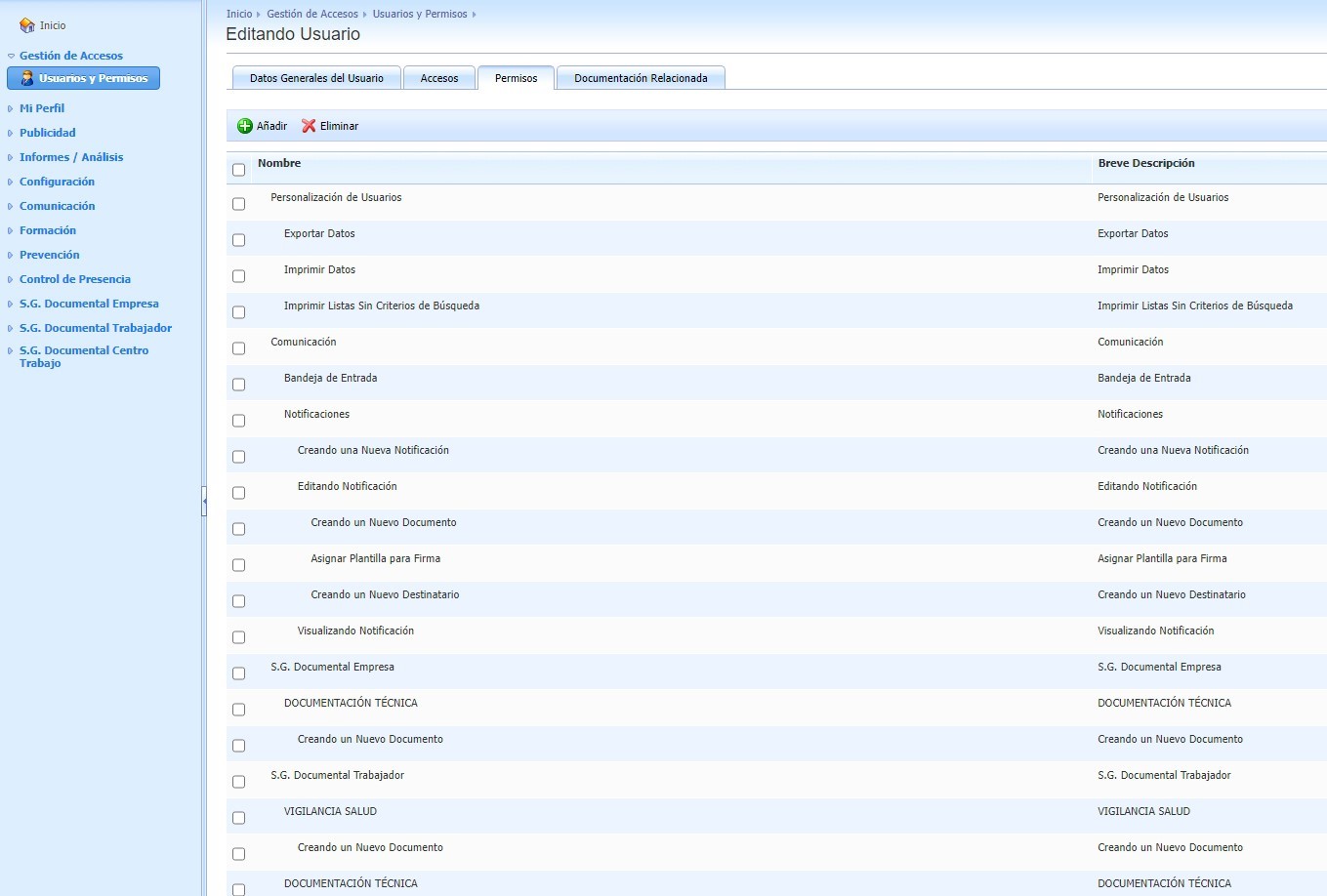Click the Inicio breadcrumb link
The width and height of the screenshot is (1327, 896).
tap(239, 14)
